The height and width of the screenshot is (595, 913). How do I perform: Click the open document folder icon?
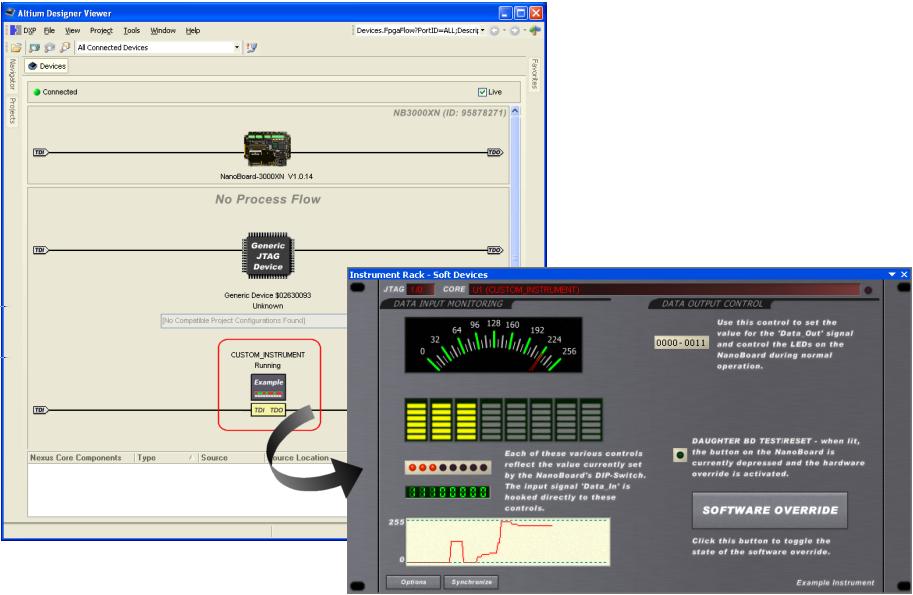16,47
